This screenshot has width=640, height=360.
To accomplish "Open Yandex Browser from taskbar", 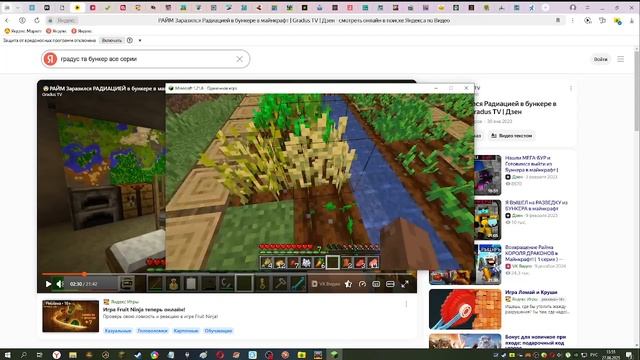I will 56,355.
